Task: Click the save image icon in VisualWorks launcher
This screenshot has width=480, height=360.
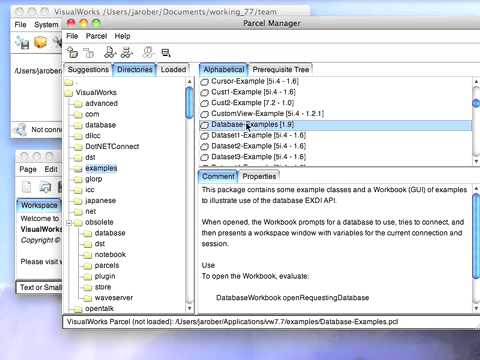Action: (23, 43)
